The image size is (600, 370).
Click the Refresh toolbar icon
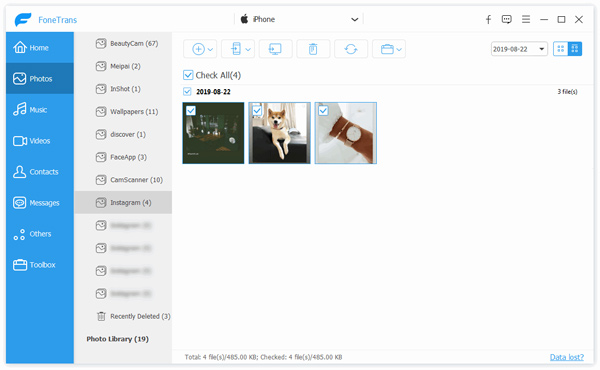tap(351, 49)
